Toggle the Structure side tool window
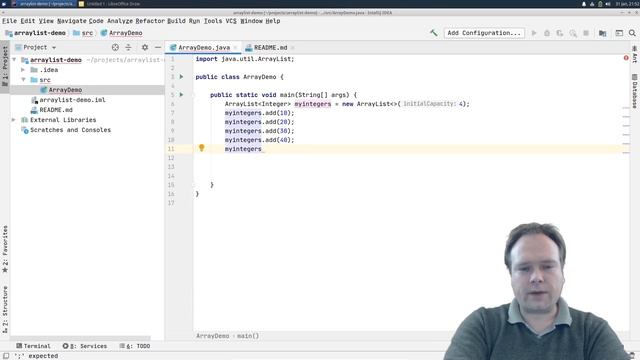 [x=5, y=309]
